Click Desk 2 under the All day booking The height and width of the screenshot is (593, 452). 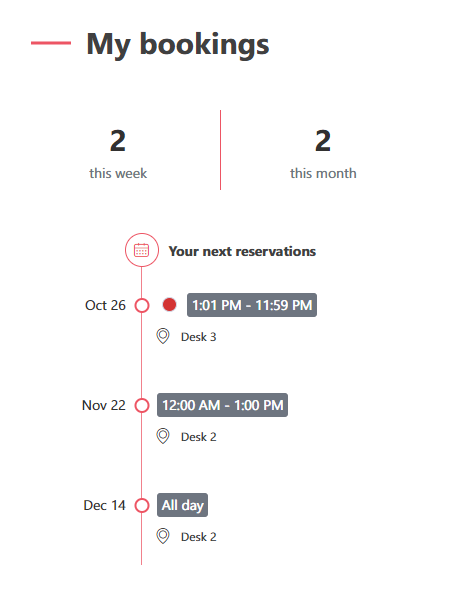[199, 537]
